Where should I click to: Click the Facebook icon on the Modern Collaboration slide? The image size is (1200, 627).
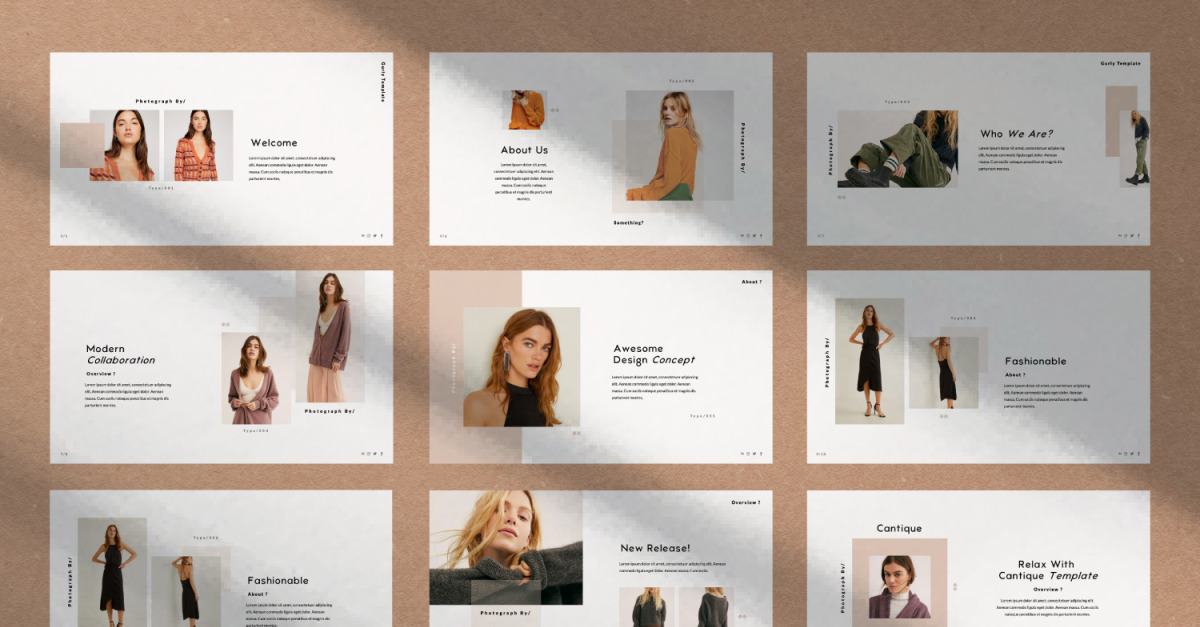(x=381, y=454)
